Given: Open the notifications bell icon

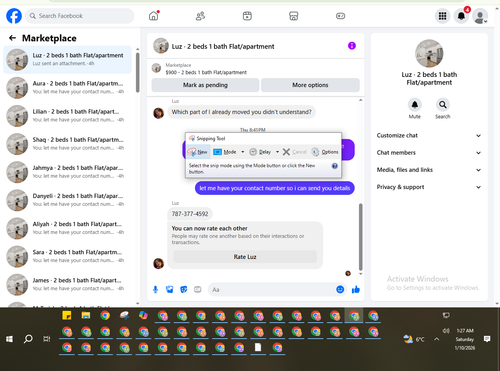Looking at the screenshot, I should pos(461,16).
